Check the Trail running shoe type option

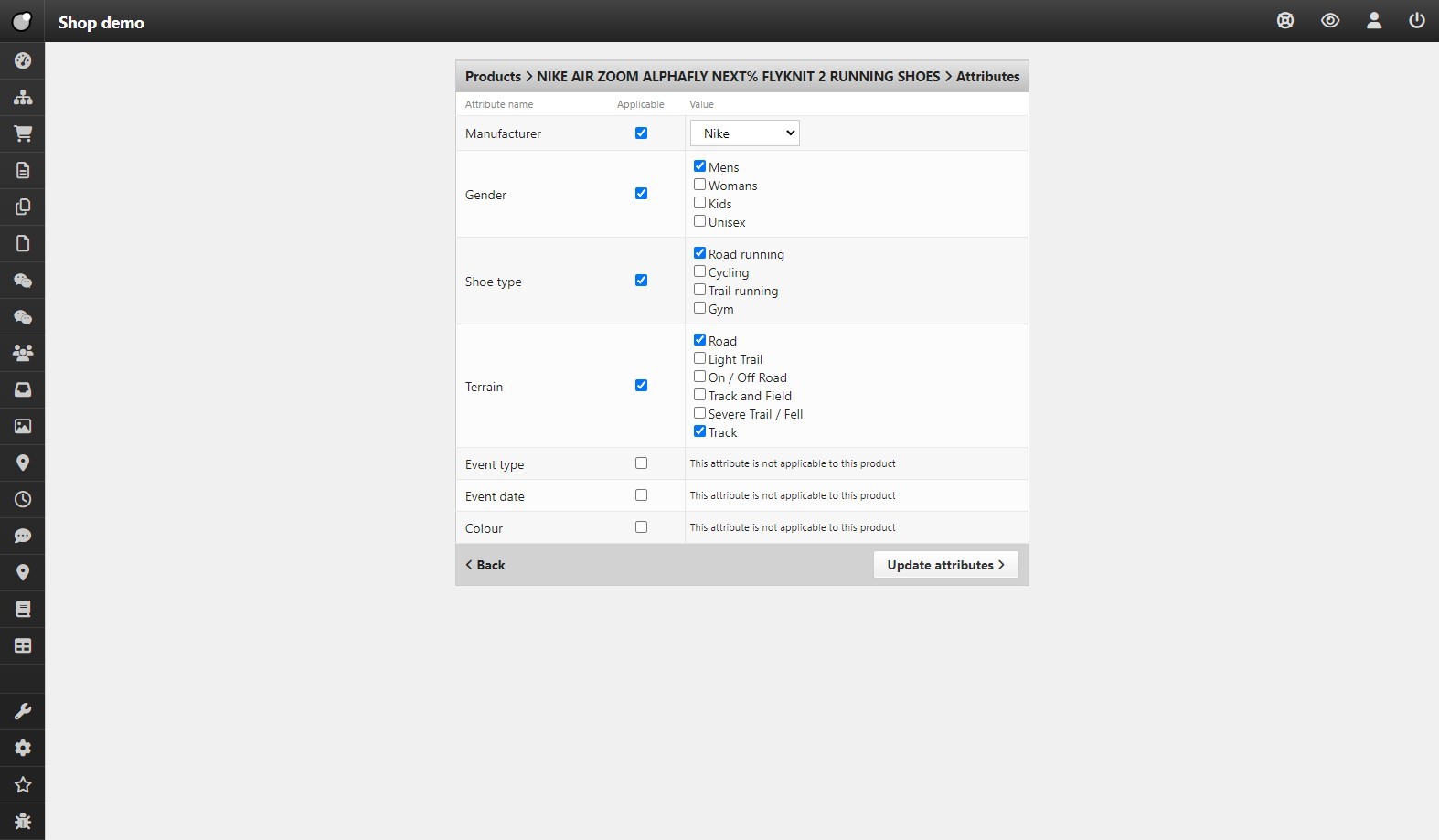tap(699, 290)
